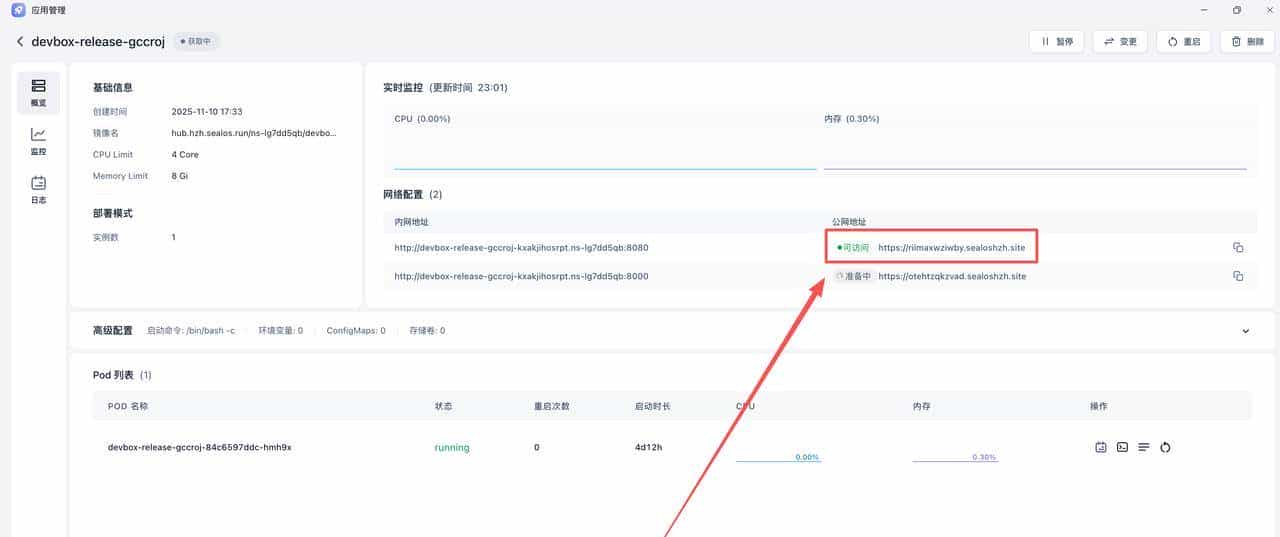The image size is (1280, 537).
Task: Click the pod restart circular-arrow icon
Action: click(x=1165, y=447)
